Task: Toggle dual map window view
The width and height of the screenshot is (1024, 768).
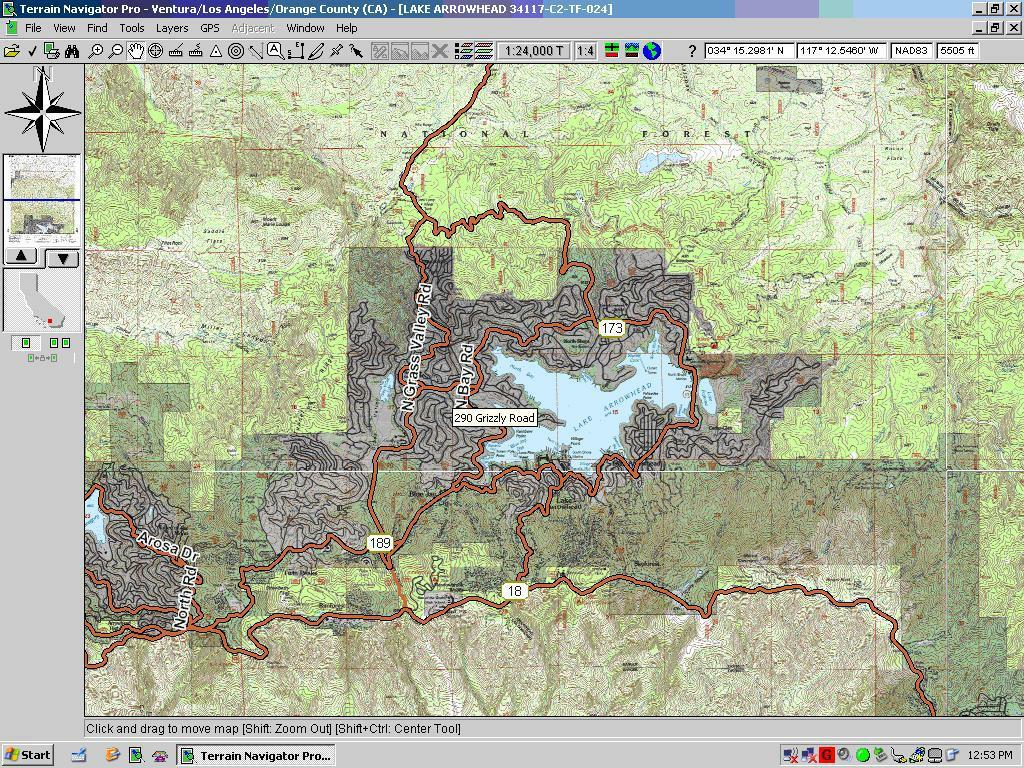Action: pyautogui.click(x=59, y=343)
